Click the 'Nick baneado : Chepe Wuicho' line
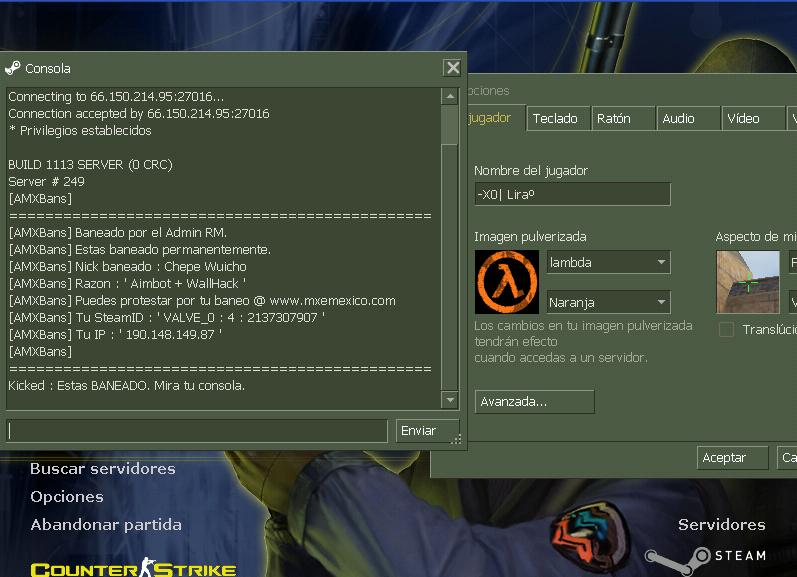The width and height of the screenshot is (797, 577). (128, 266)
